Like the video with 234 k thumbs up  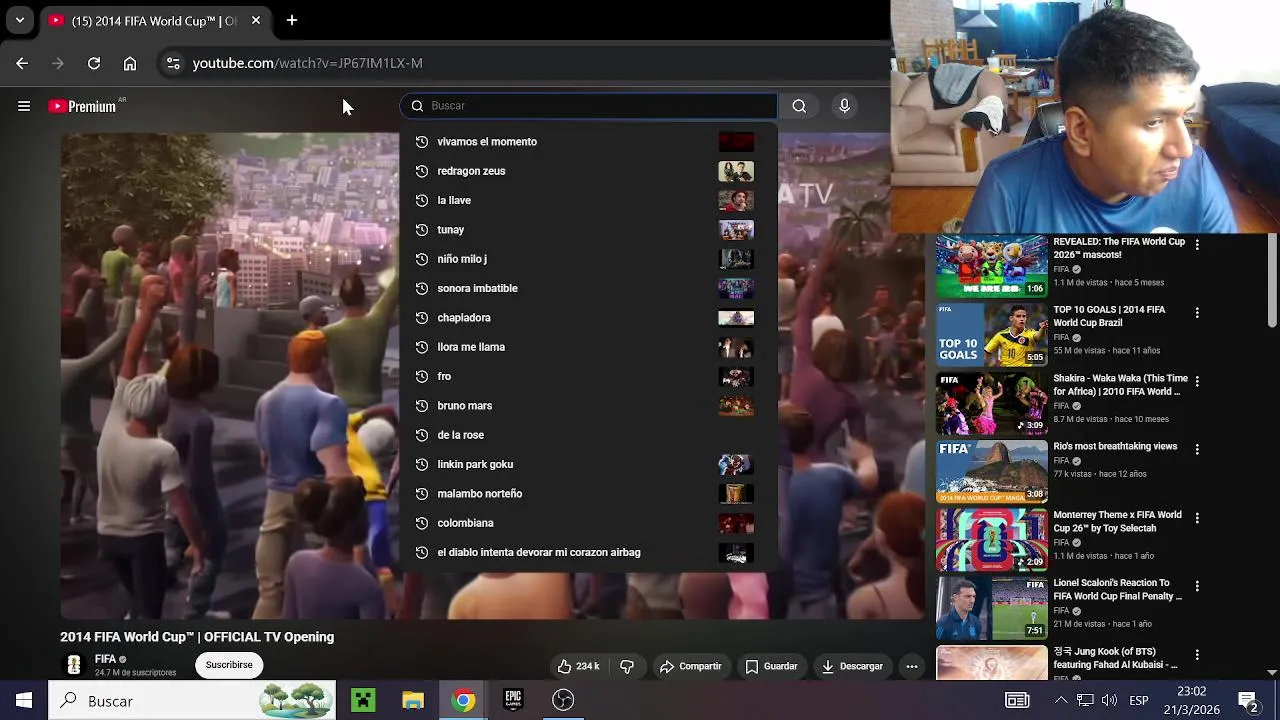click(x=578, y=666)
